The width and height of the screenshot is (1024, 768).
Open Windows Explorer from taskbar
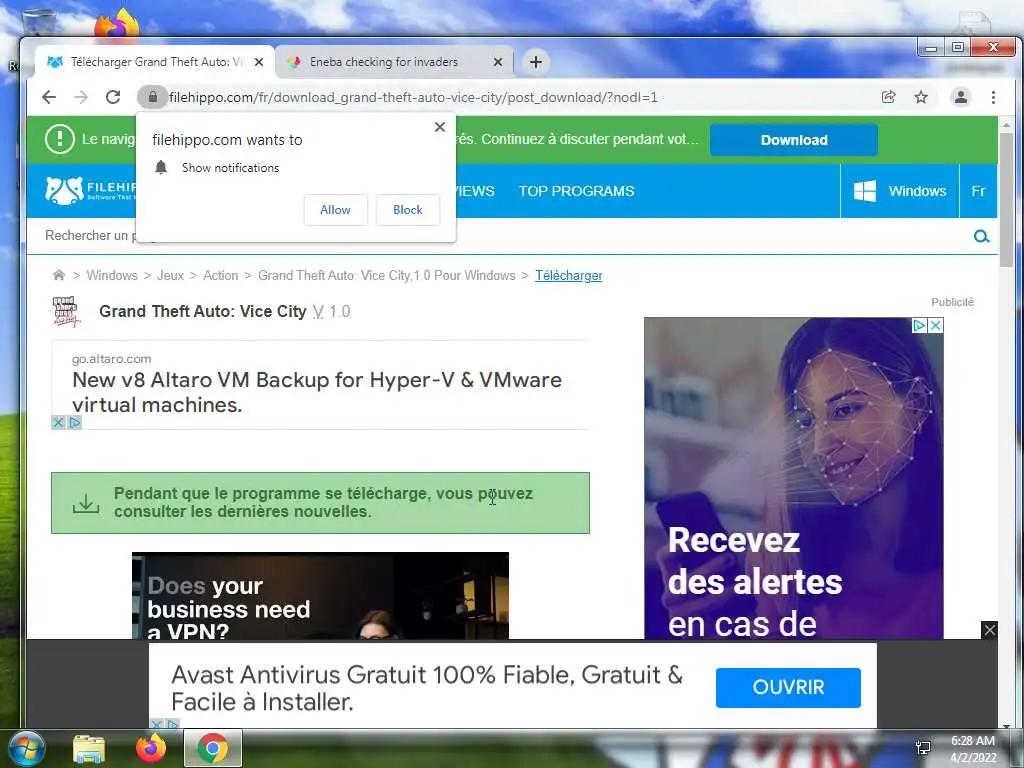click(x=89, y=749)
